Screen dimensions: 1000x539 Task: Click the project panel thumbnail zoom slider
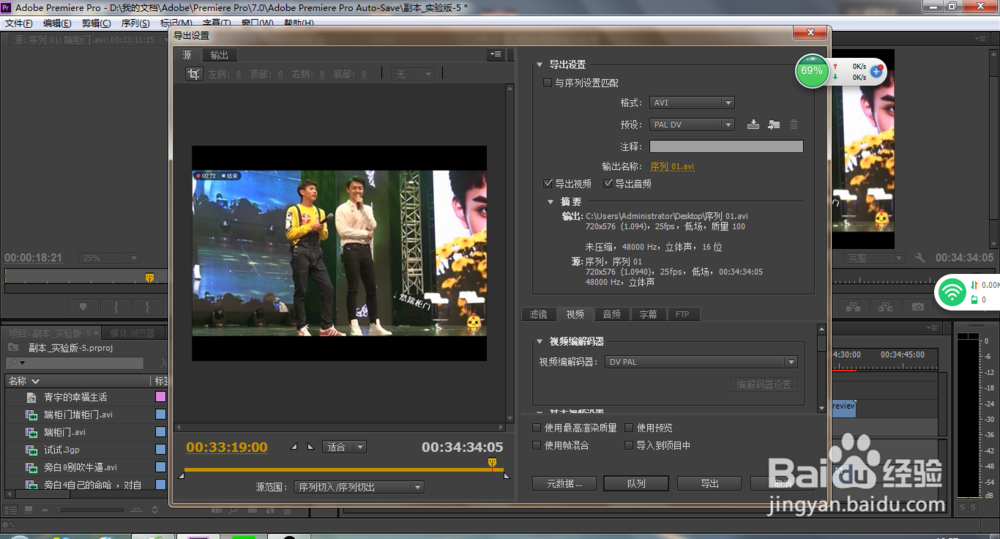(90, 510)
